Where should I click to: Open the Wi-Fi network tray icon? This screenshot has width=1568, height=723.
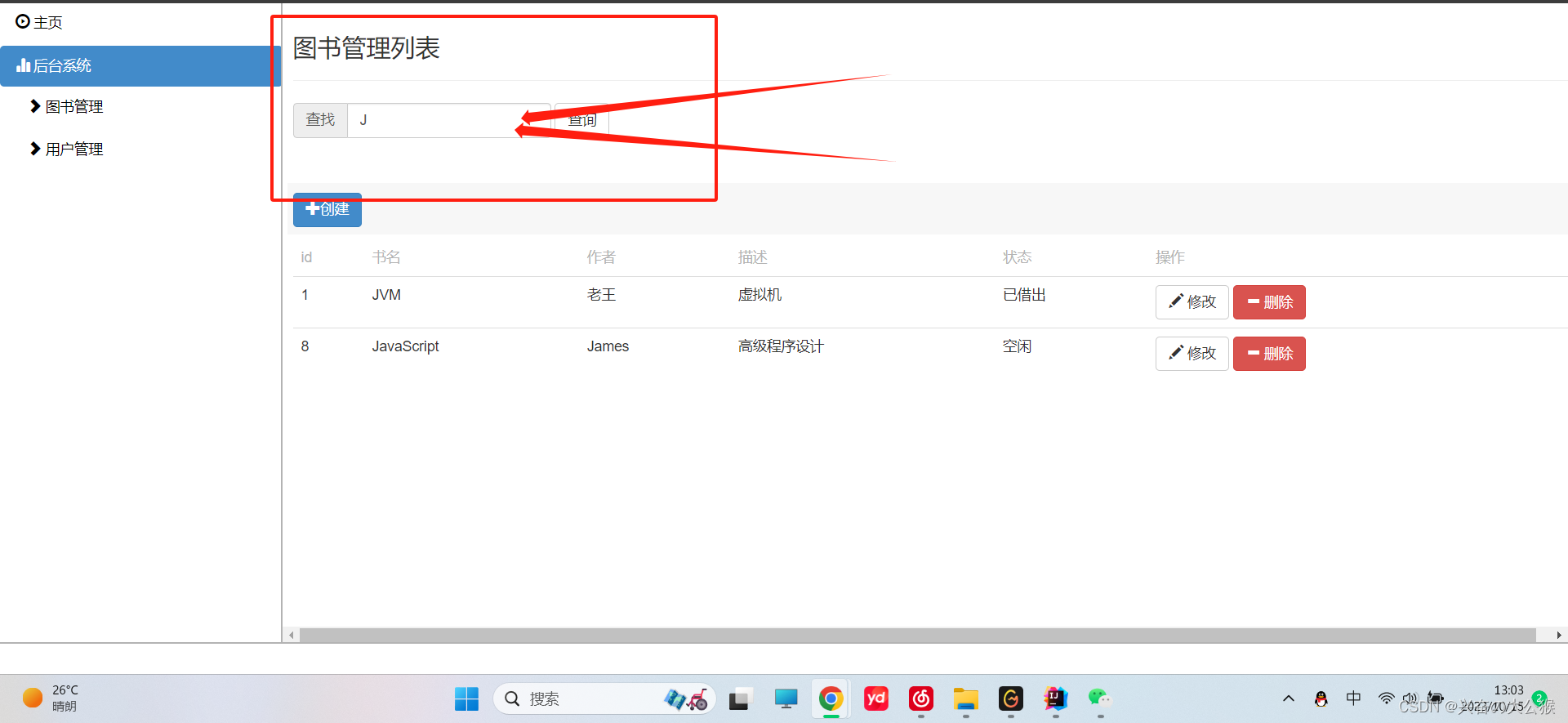(x=1387, y=698)
